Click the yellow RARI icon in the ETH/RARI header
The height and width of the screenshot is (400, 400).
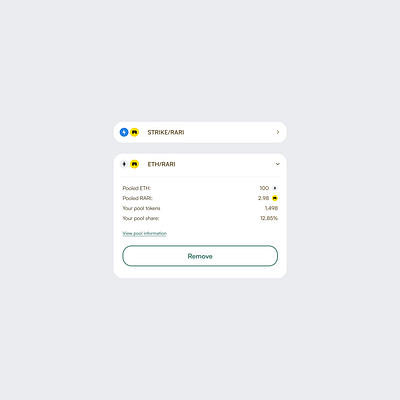tap(134, 164)
